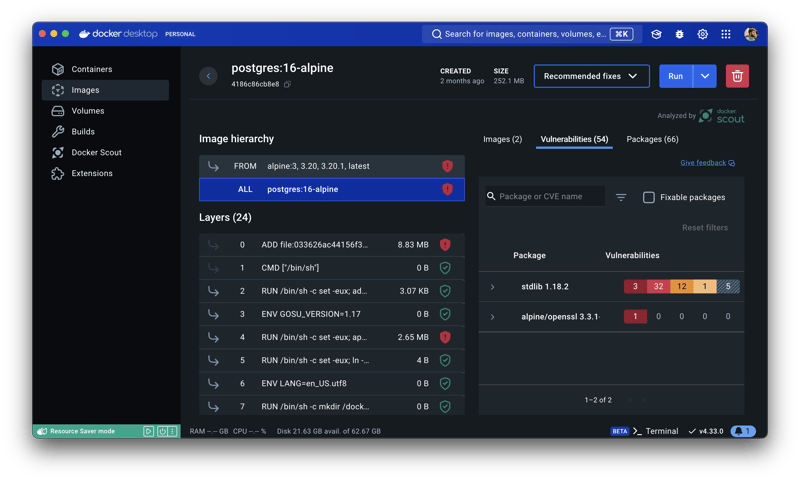
Task: Click the Package or CVE name field
Action: click(545, 196)
